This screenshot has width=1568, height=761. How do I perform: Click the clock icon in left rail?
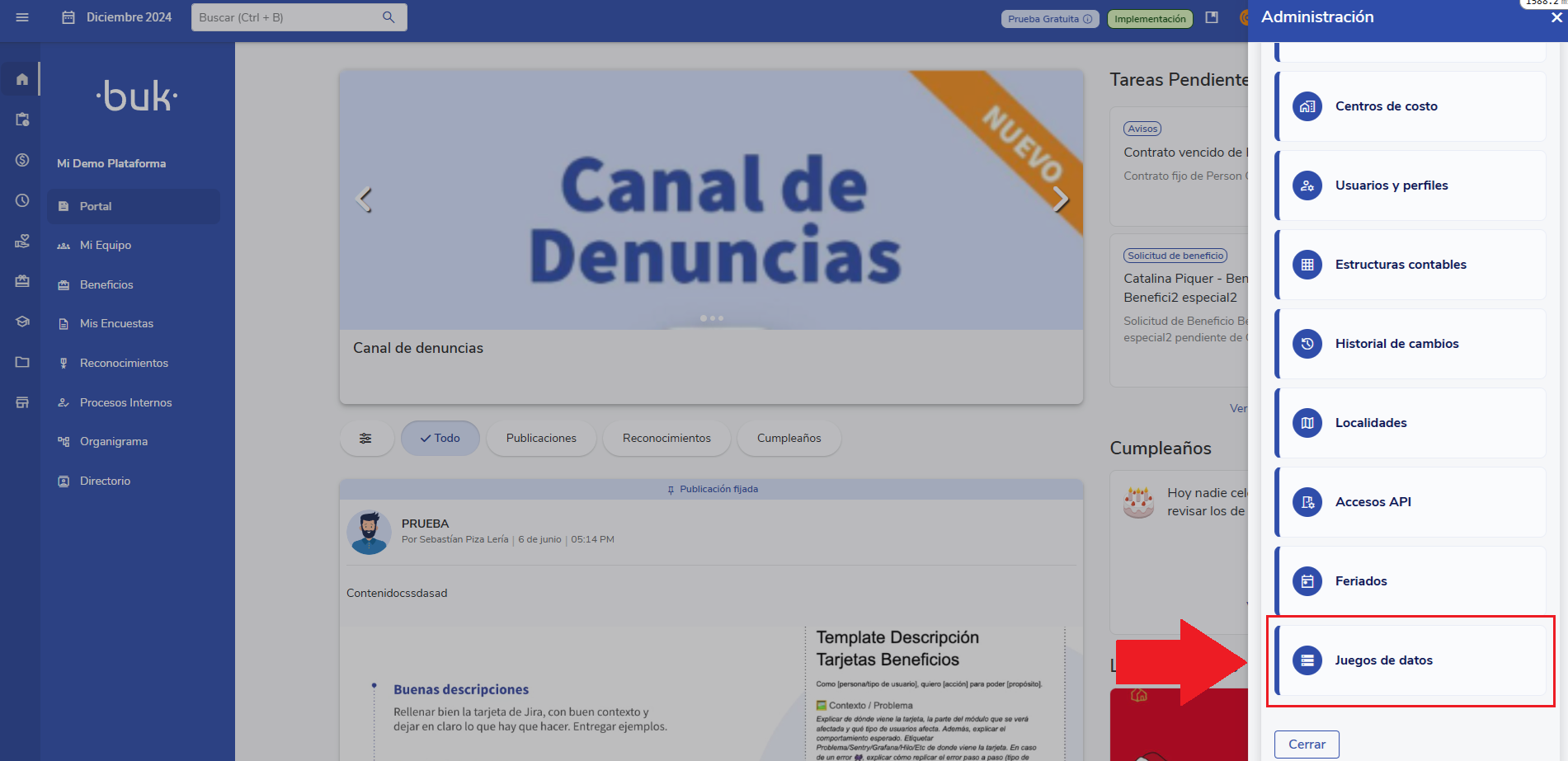(22, 200)
